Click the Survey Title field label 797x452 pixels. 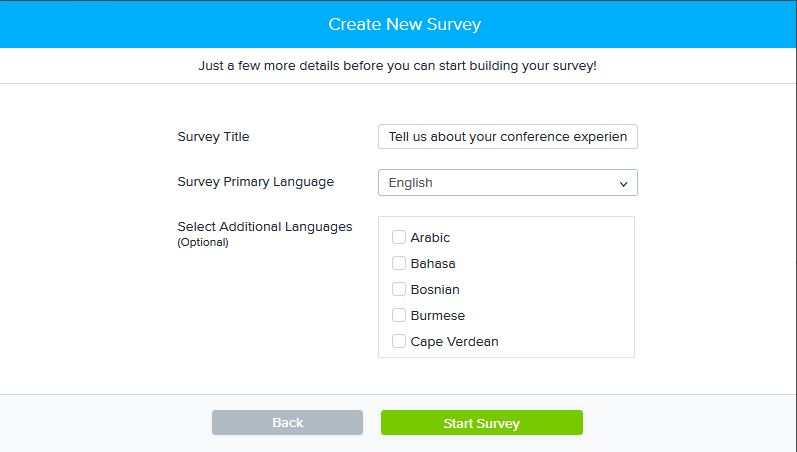213,137
